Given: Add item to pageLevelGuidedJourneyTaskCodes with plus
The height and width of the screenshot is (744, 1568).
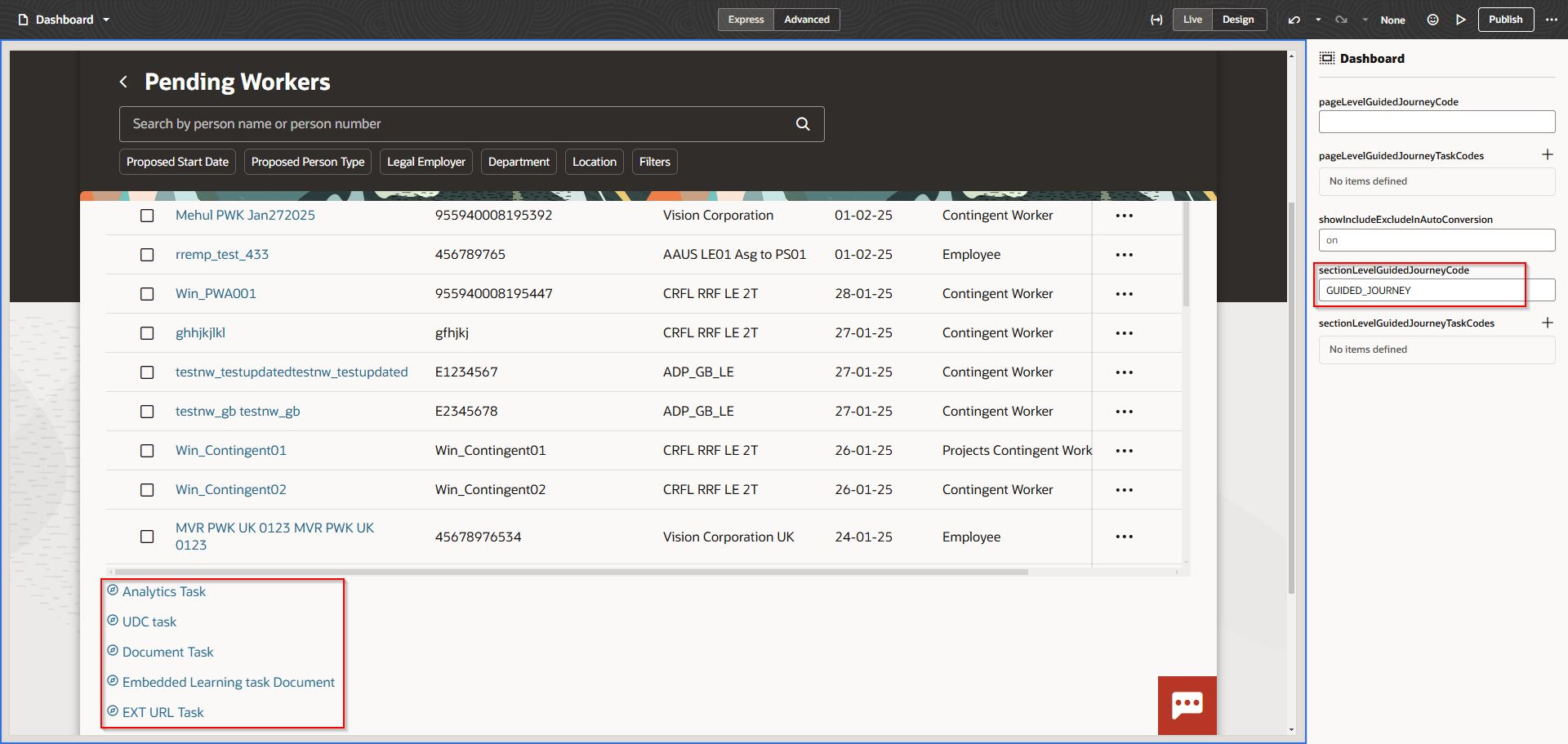Looking at the screenshot, I should point(1547,154).
